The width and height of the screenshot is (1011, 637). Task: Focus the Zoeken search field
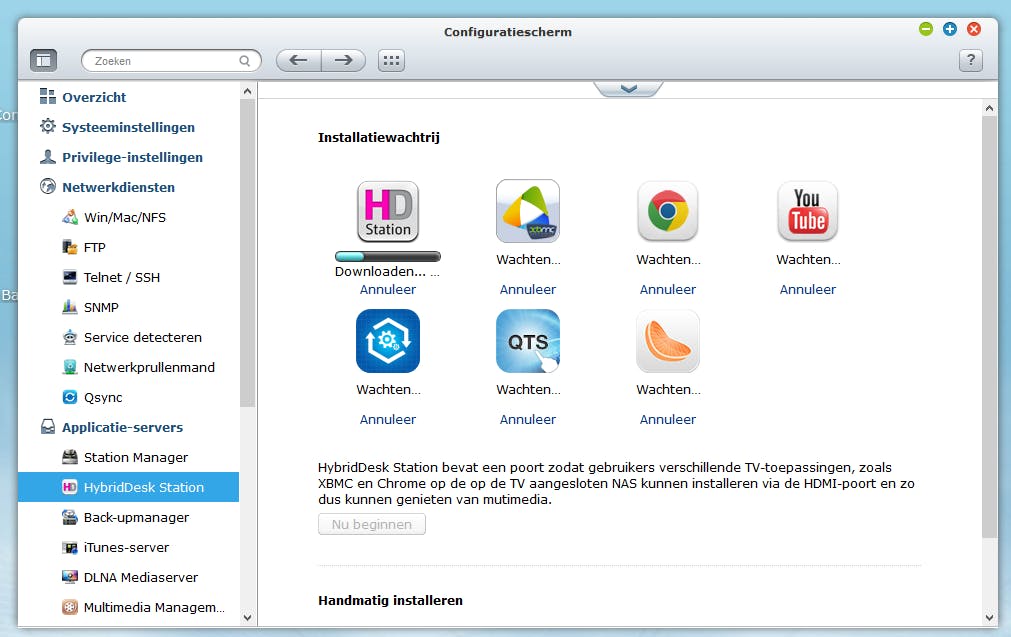coord(172,61)
